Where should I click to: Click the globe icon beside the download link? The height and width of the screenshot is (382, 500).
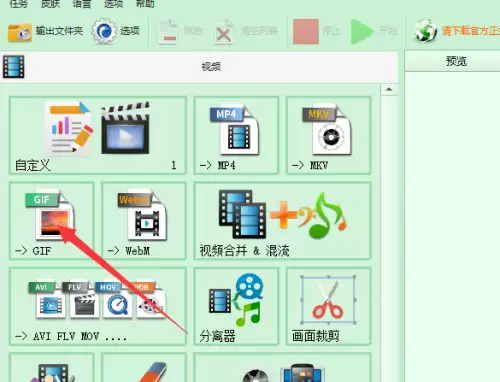426,31
